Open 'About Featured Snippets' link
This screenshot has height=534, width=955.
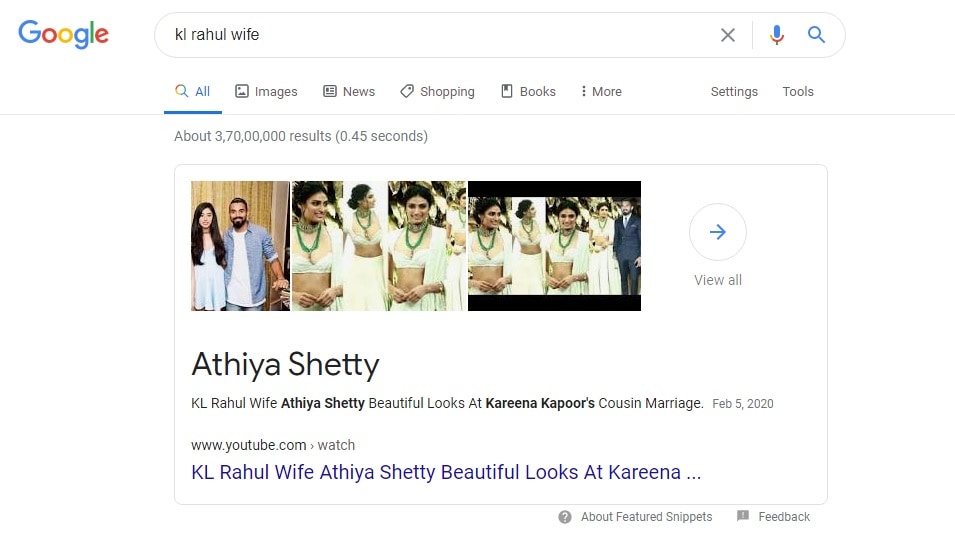click(646, 517)
